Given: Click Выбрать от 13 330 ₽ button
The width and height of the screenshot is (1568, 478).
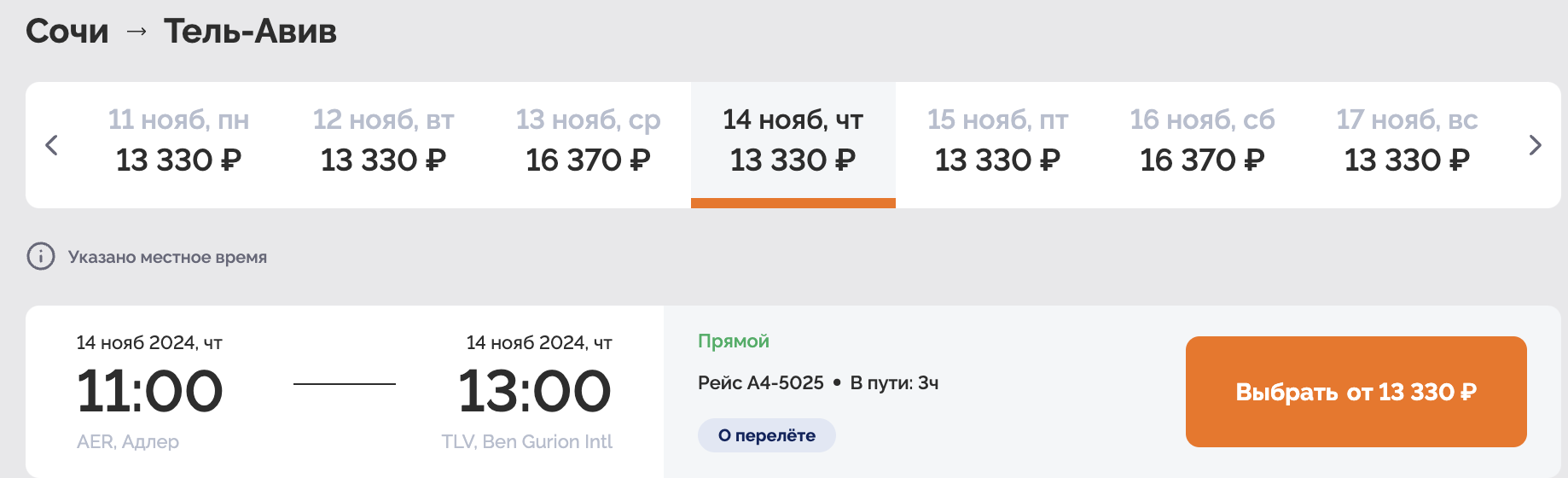Looking at the screenshot, I should 1356,392.
